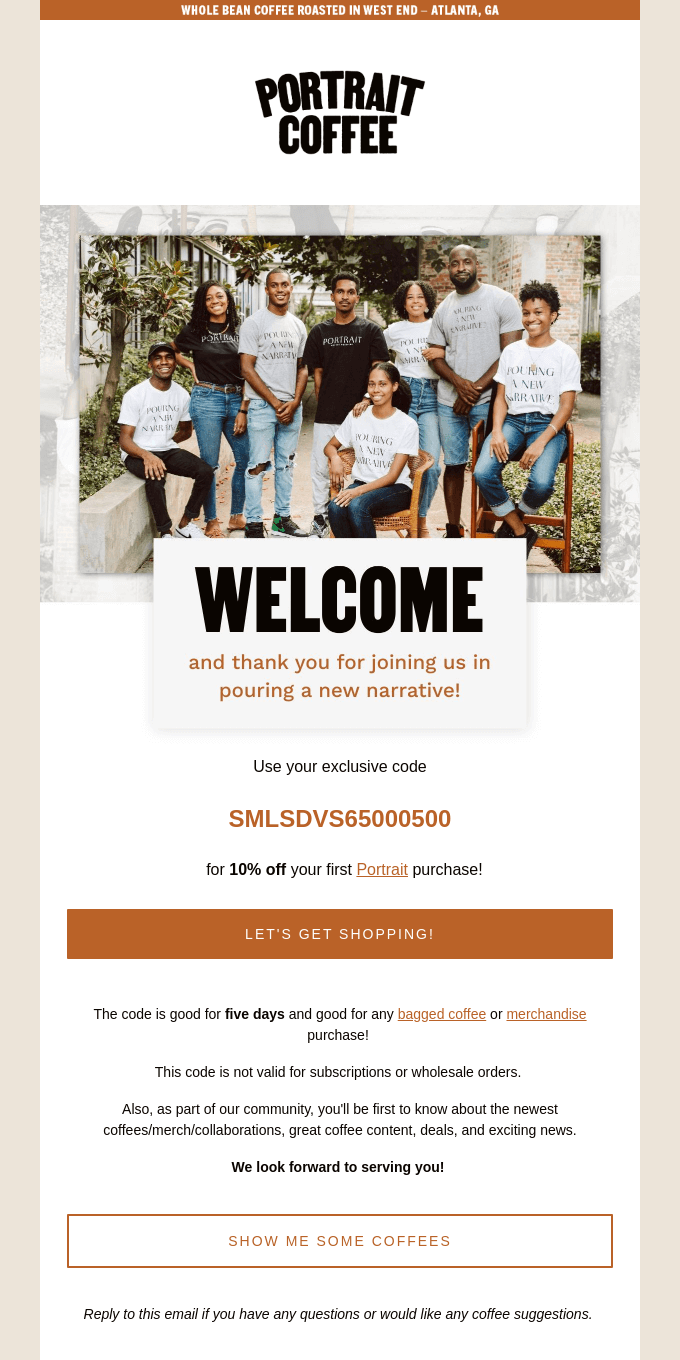Click the 10% off bold text
Image resolution: width=680 pixels, height=1360 pixels.
tap(257, 869)
